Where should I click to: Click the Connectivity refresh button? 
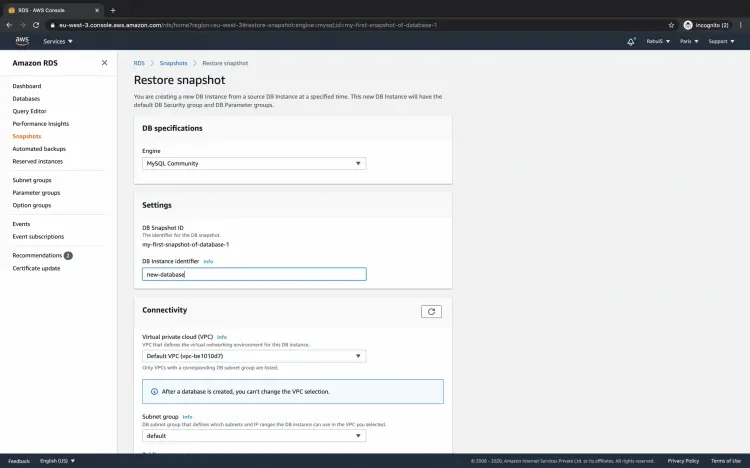click(431, 312)
